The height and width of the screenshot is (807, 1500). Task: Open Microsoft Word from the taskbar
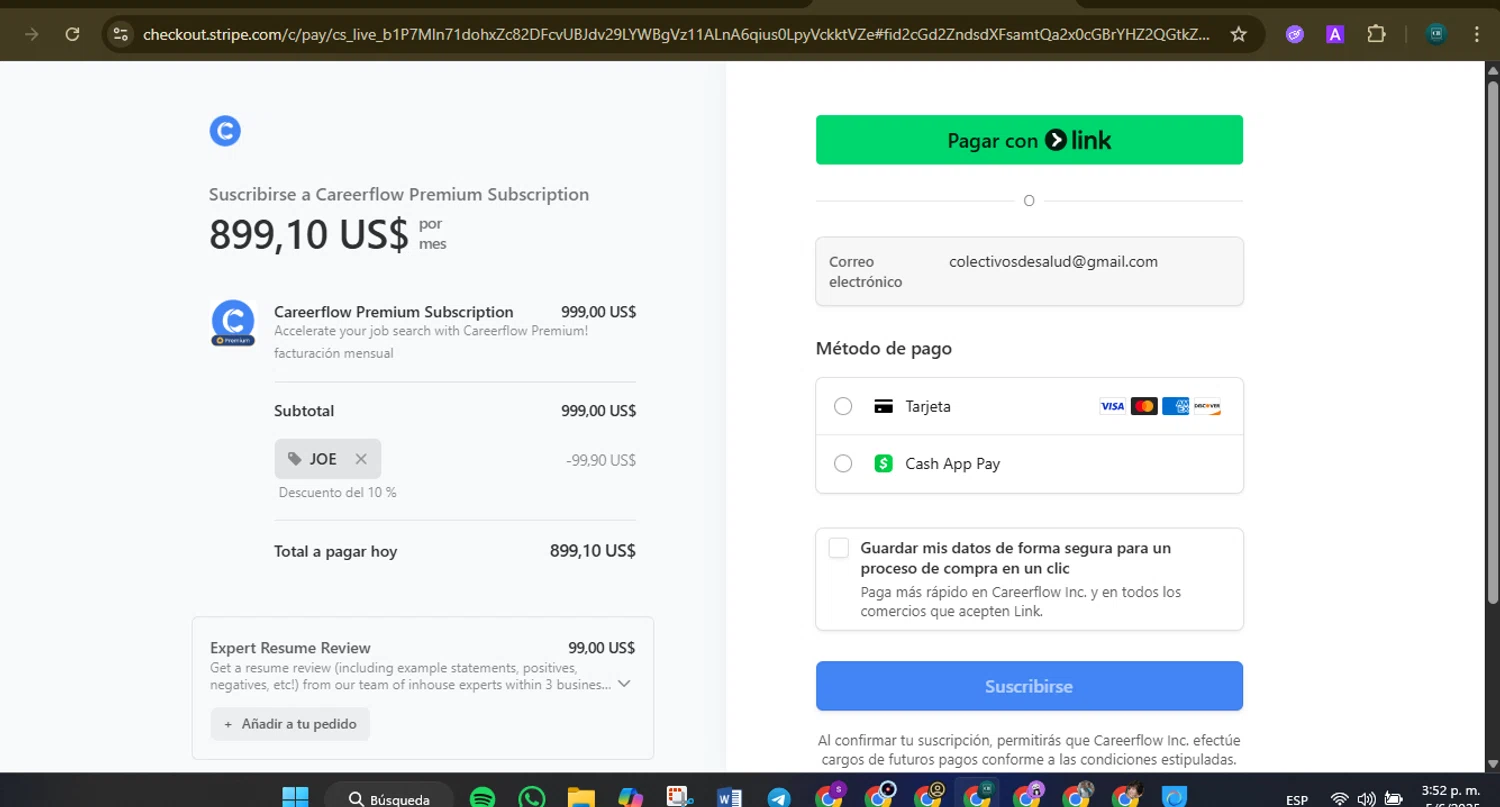pyautogui.click(x=729, y=797)
